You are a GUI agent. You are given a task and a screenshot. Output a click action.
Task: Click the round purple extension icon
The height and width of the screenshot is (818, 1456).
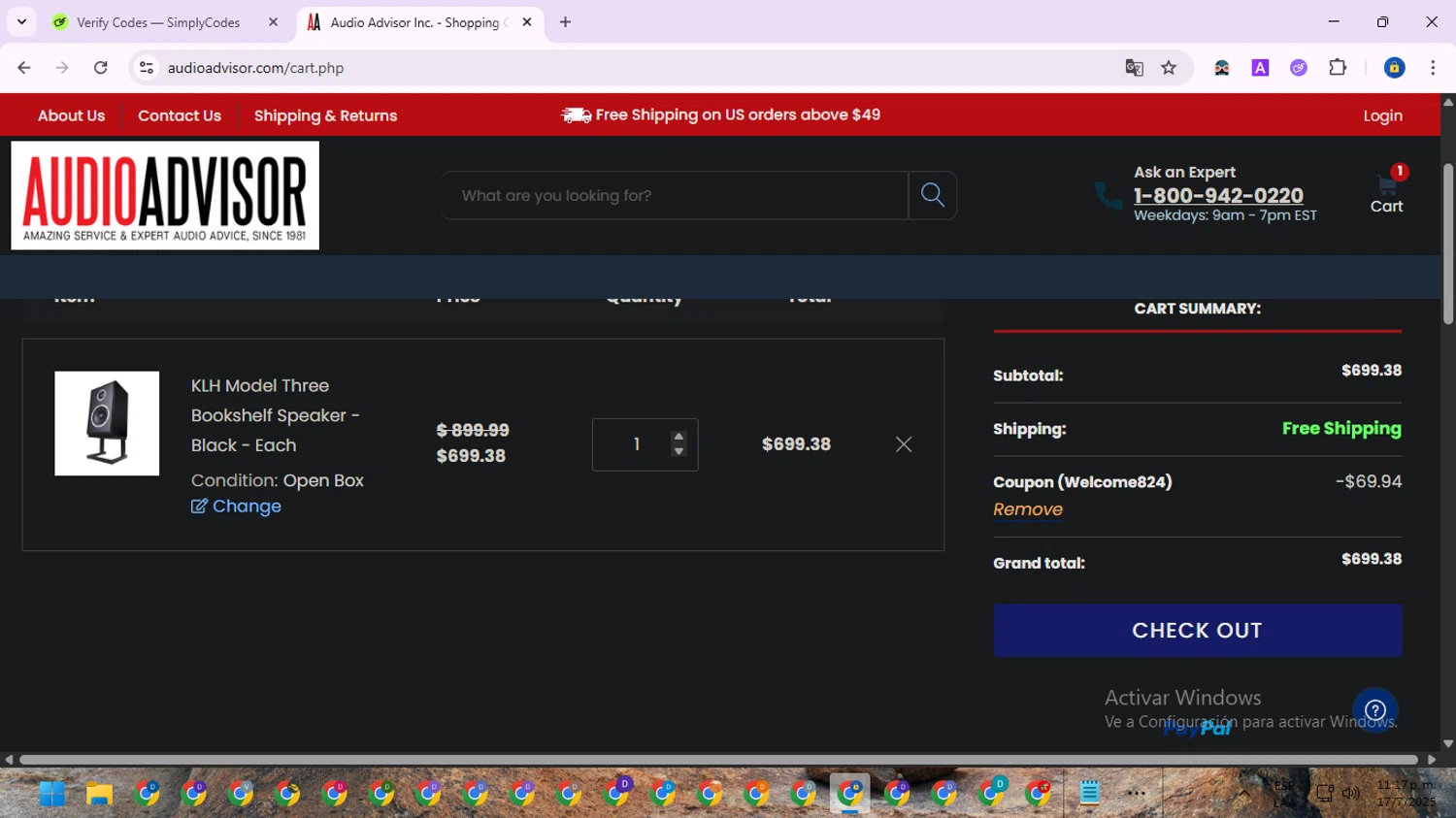coord(1299,68)
